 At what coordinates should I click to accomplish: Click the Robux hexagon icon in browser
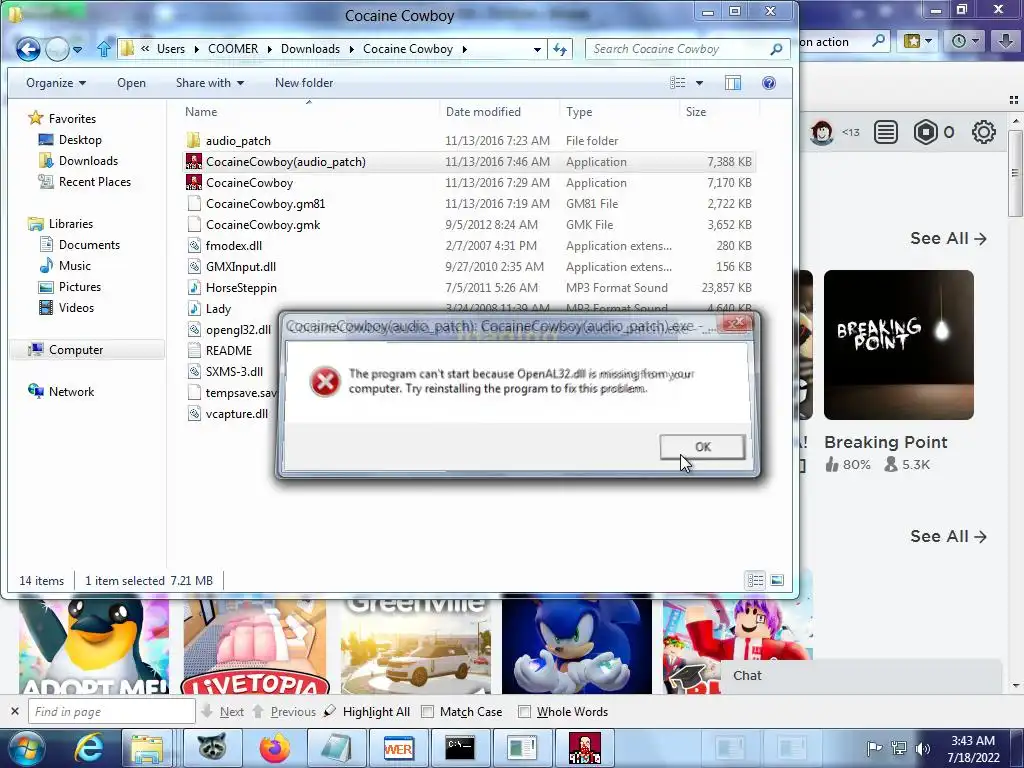coord(925,133)
